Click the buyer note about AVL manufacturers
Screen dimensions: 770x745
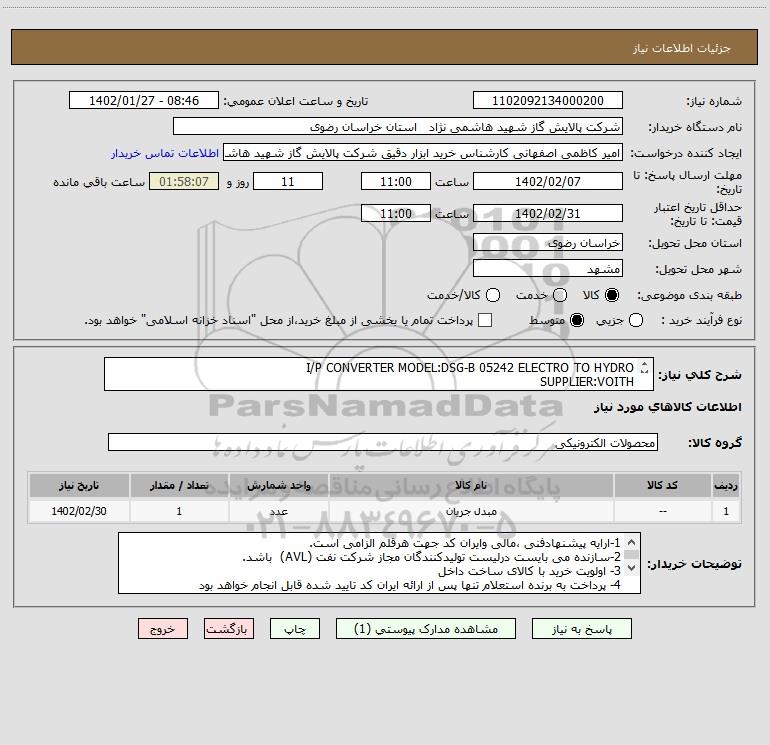click(432, 557)
